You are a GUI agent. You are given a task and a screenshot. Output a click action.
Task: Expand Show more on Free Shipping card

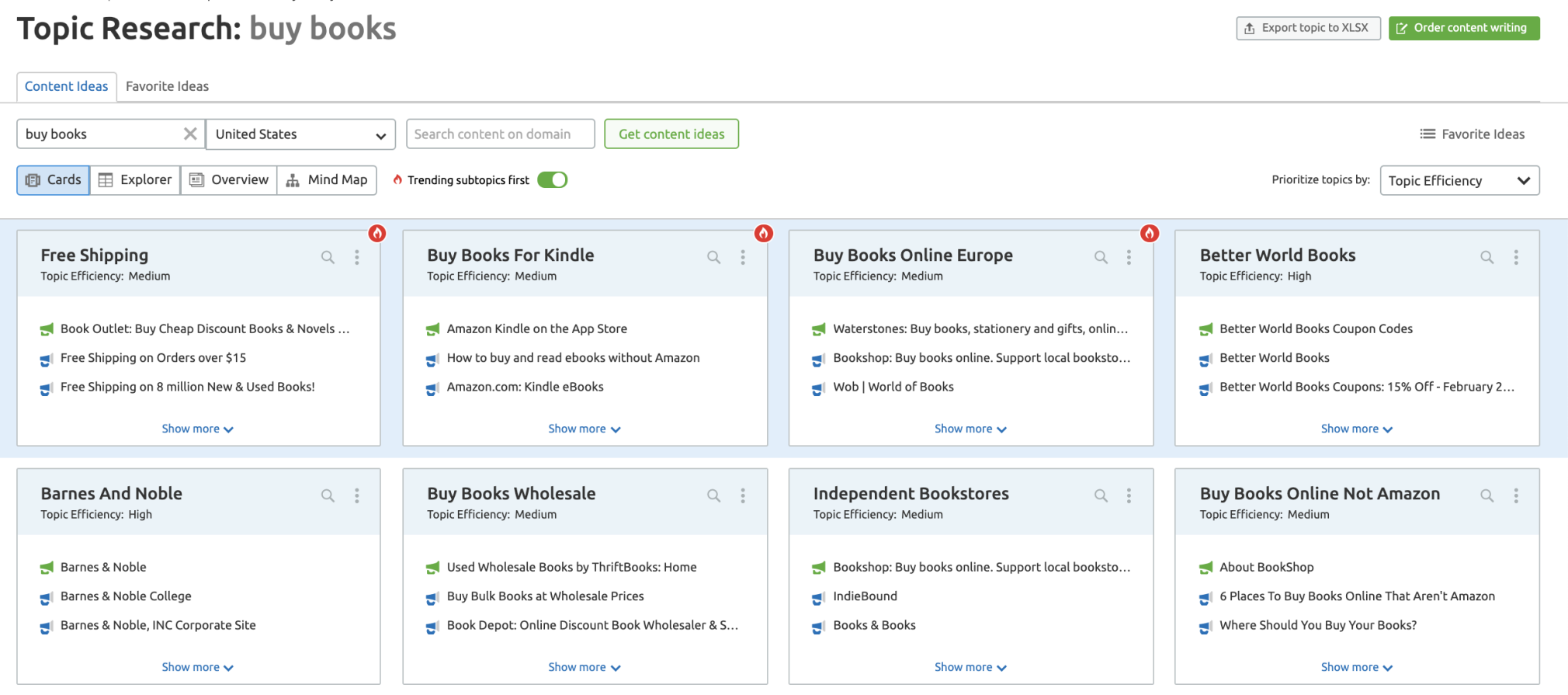coord(197,429)
